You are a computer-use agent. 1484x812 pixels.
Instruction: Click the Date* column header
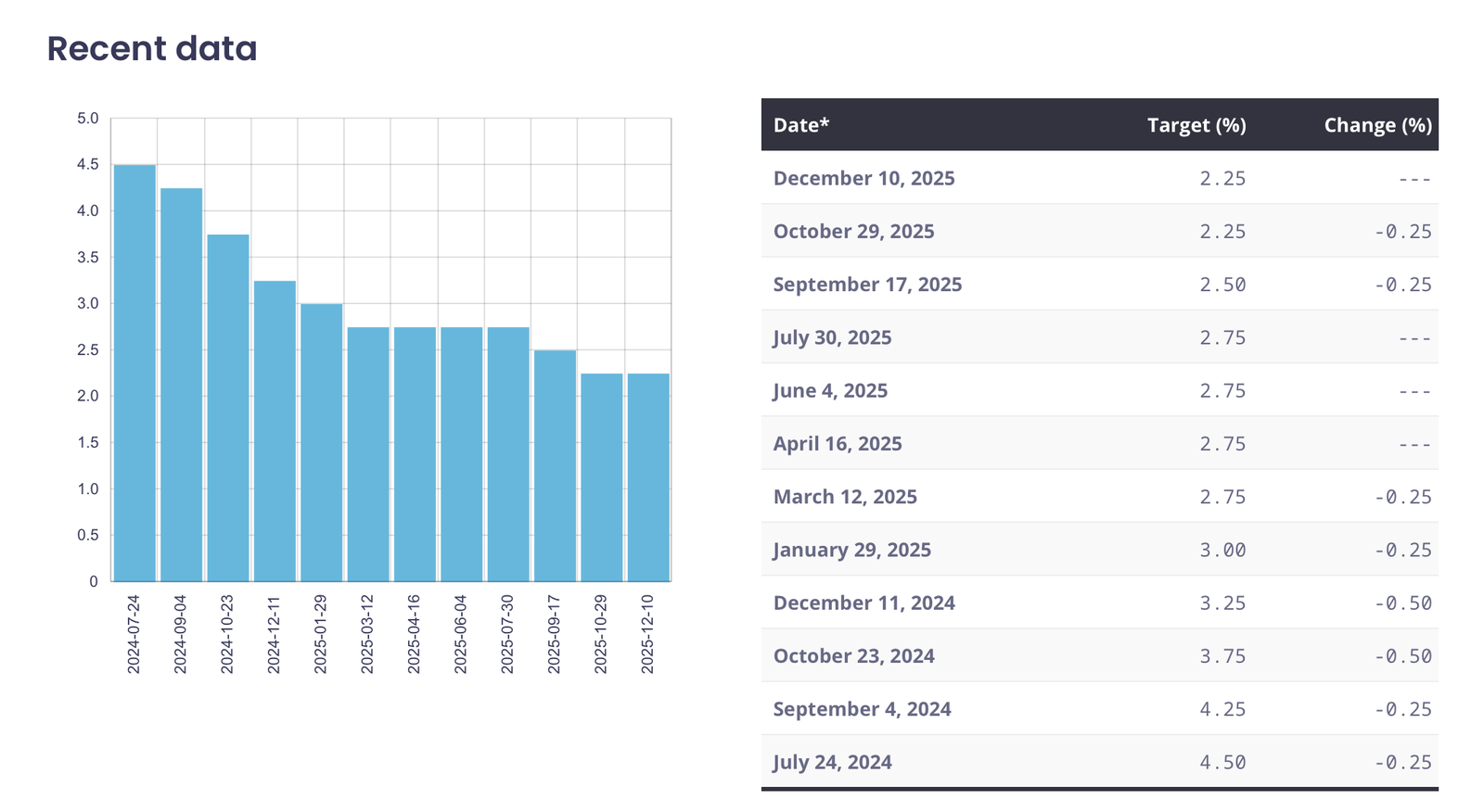[801, 125]
